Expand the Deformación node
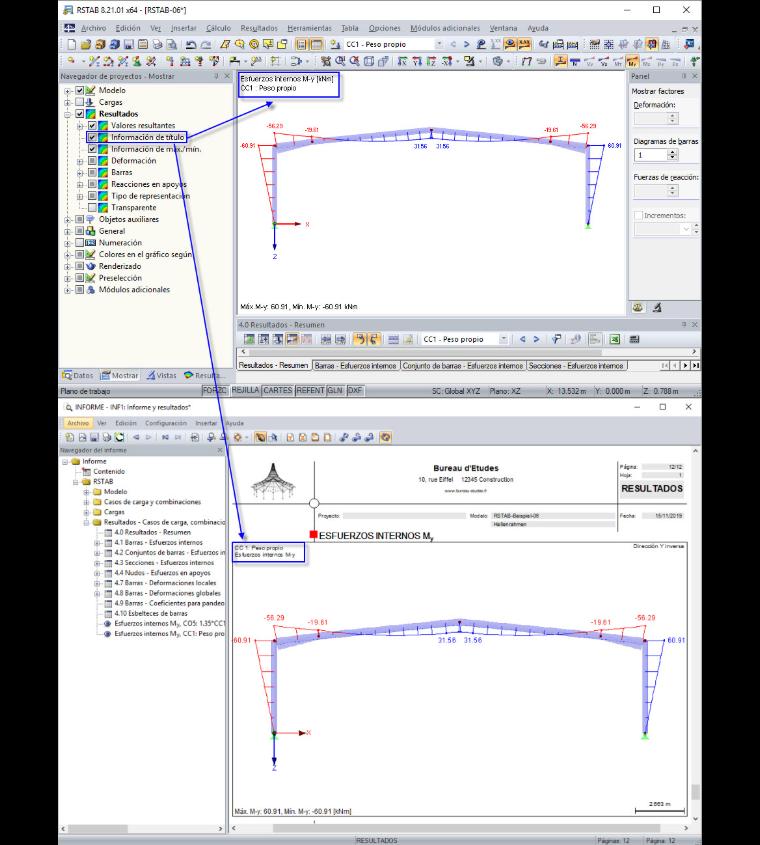This screenshot has height=845, width=760. point(80,161)
